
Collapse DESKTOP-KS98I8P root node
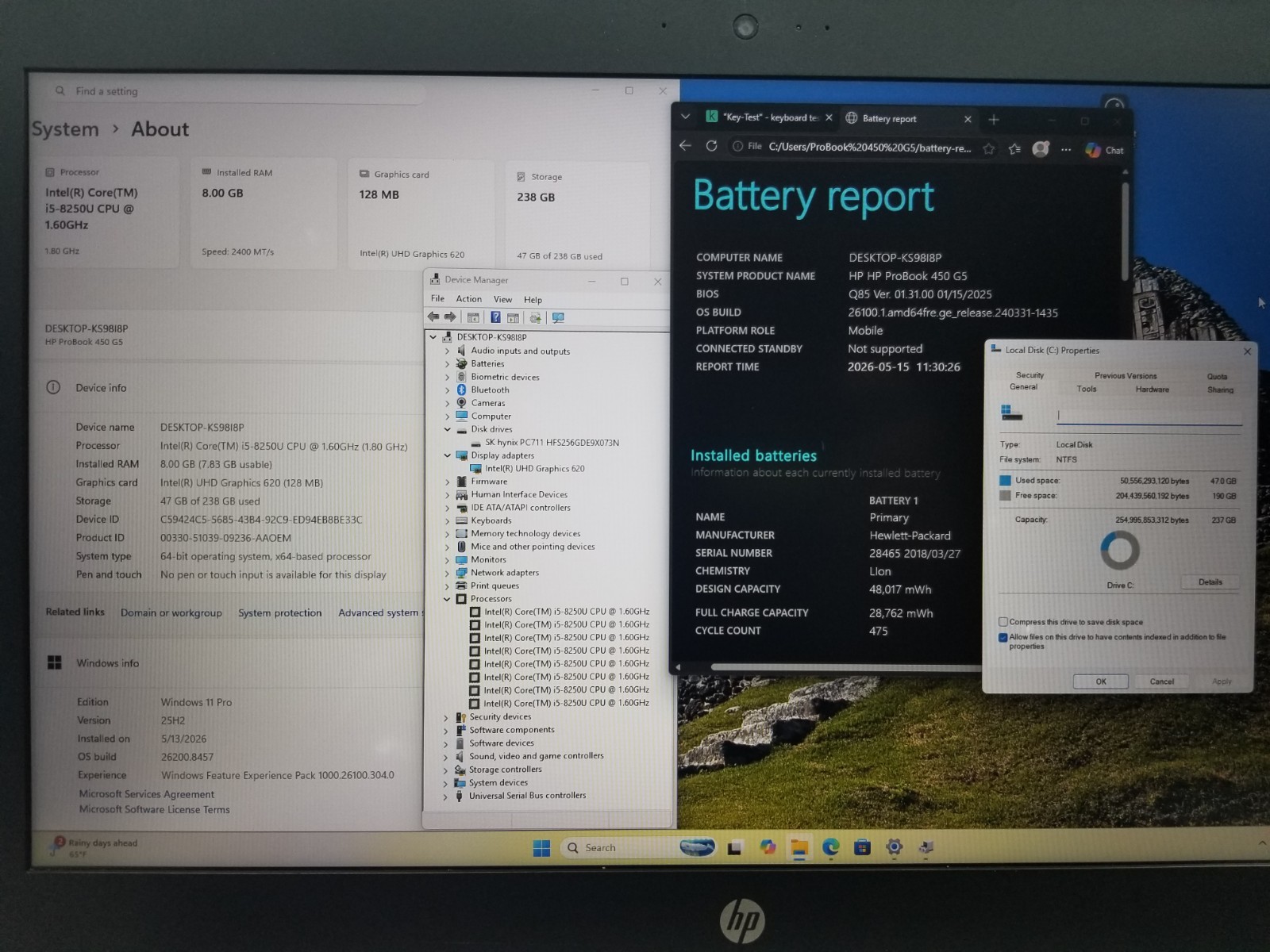pos(433,337)
